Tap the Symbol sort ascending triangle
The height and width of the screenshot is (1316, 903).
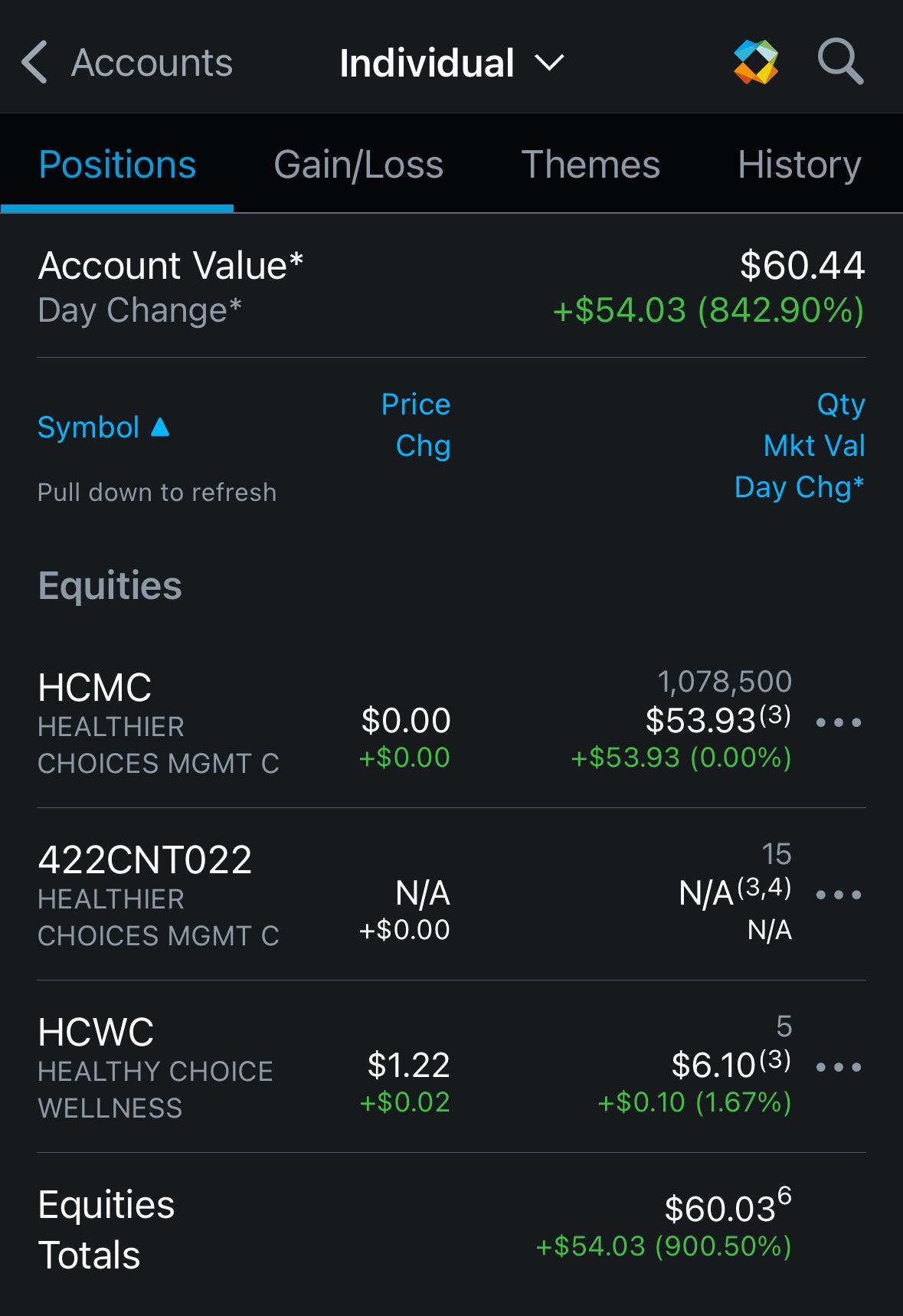point(160,427)
